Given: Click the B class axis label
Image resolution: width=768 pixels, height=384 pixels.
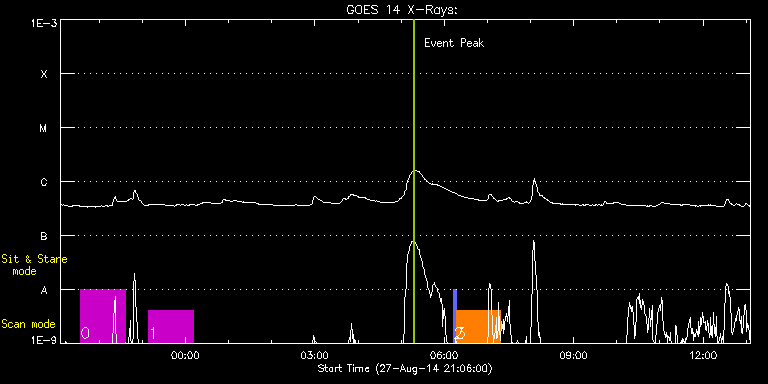Looking at the screenshot, I should 44,236.
